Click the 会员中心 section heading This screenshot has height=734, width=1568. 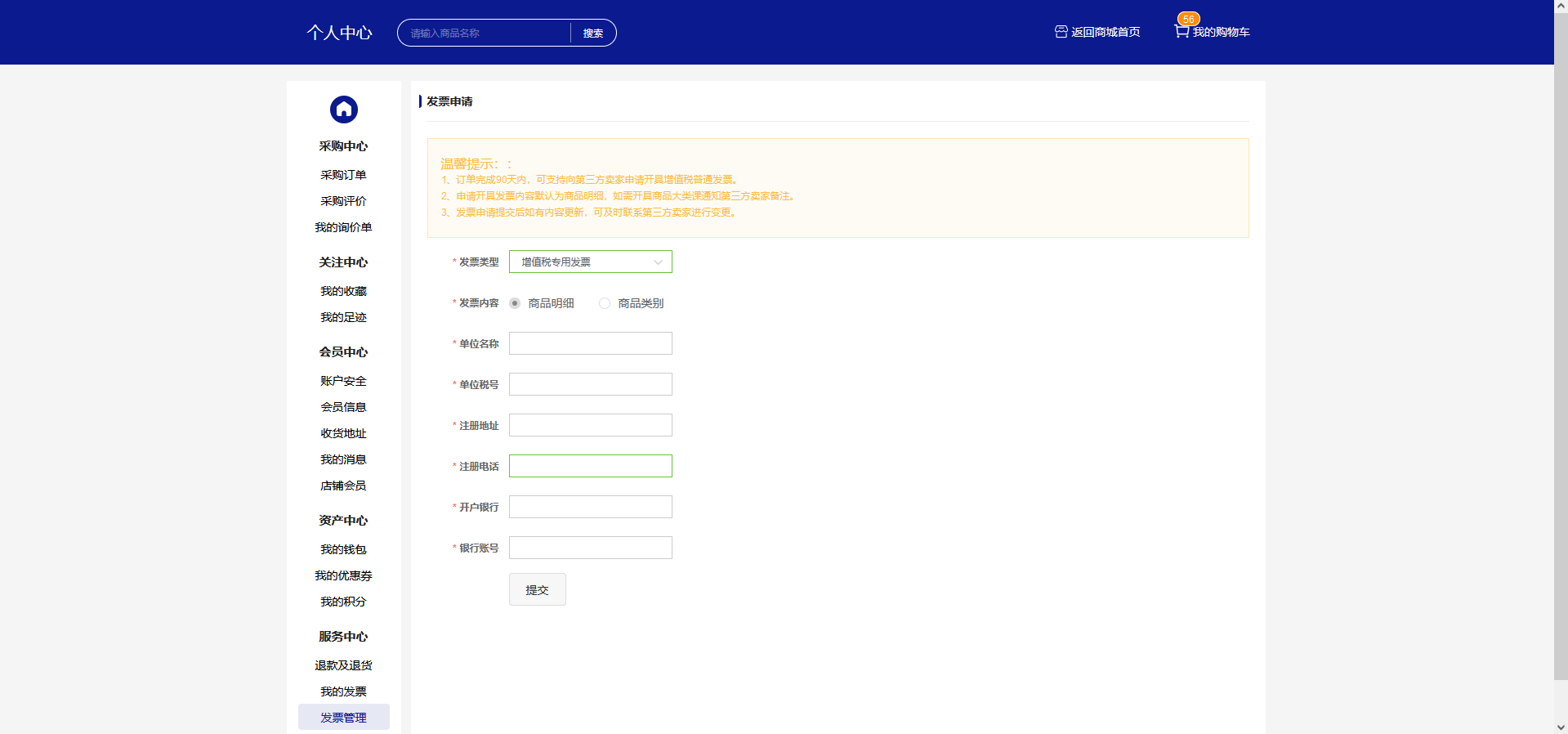(x=343, y=352)
